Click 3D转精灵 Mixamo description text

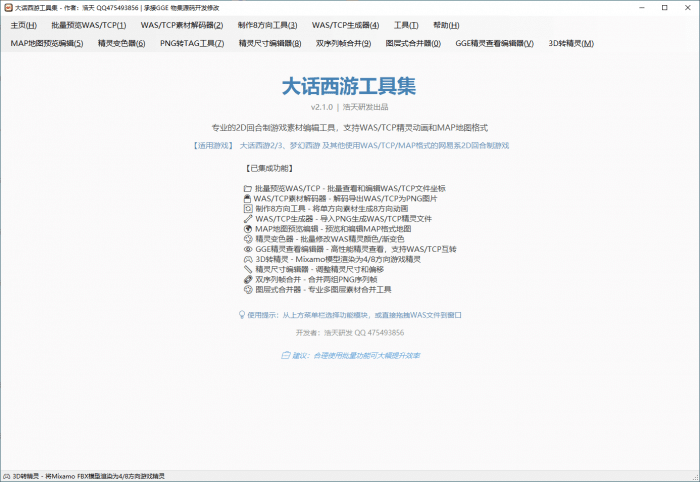click(338, 259)
